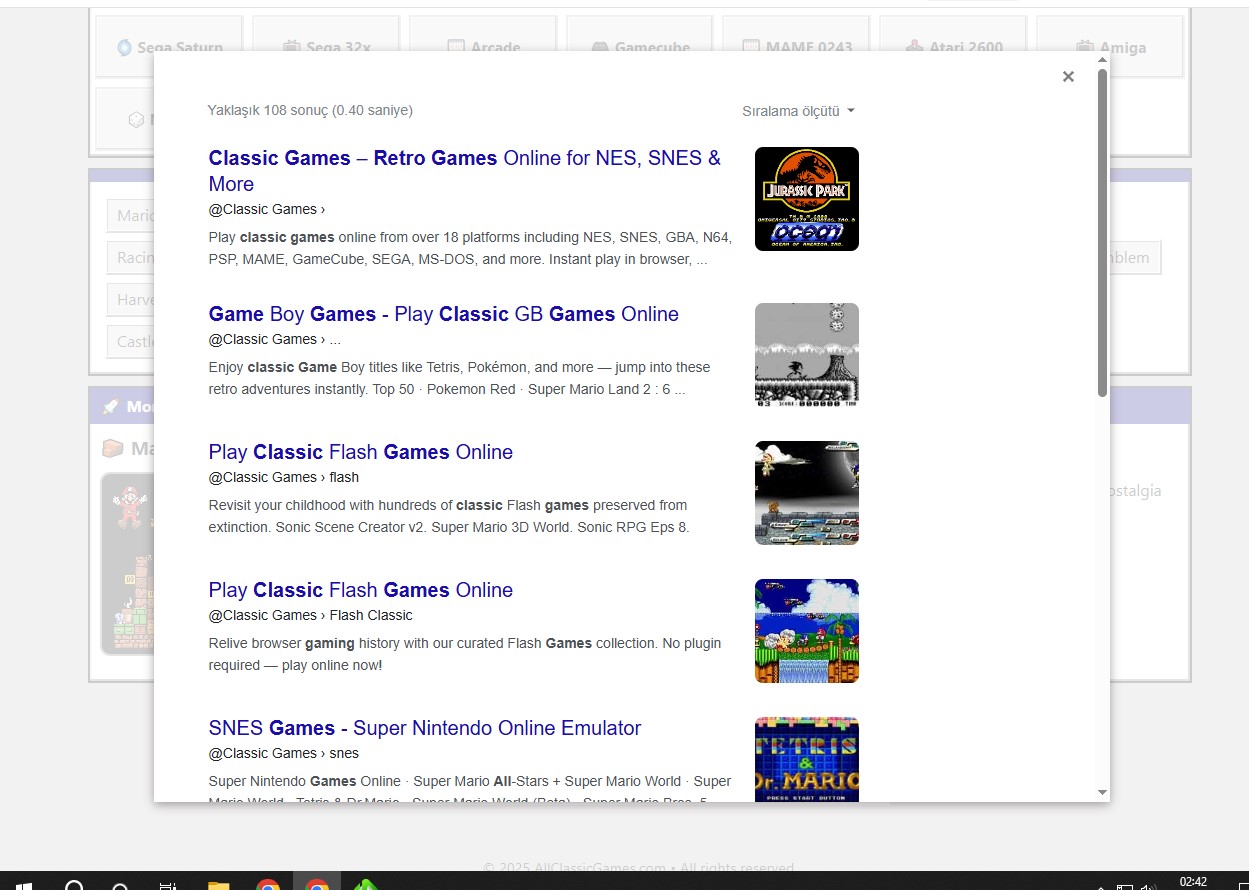
Task: Open the SNES Games Super Nintendo result
Action: point(424,728)
